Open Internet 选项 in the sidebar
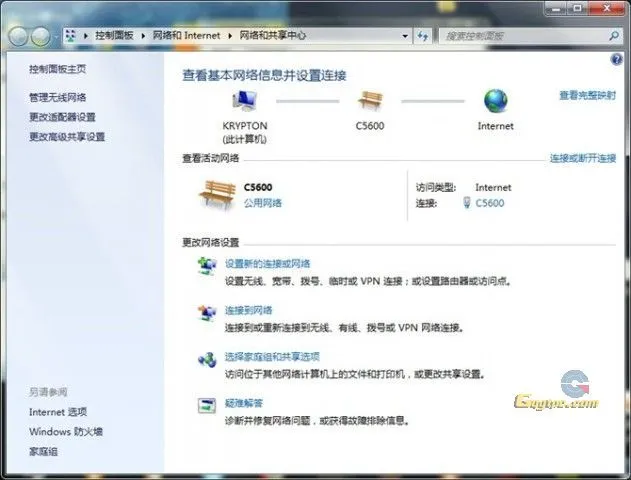Image resolution: width=631 pixels, height=480 pixels. 58,412
